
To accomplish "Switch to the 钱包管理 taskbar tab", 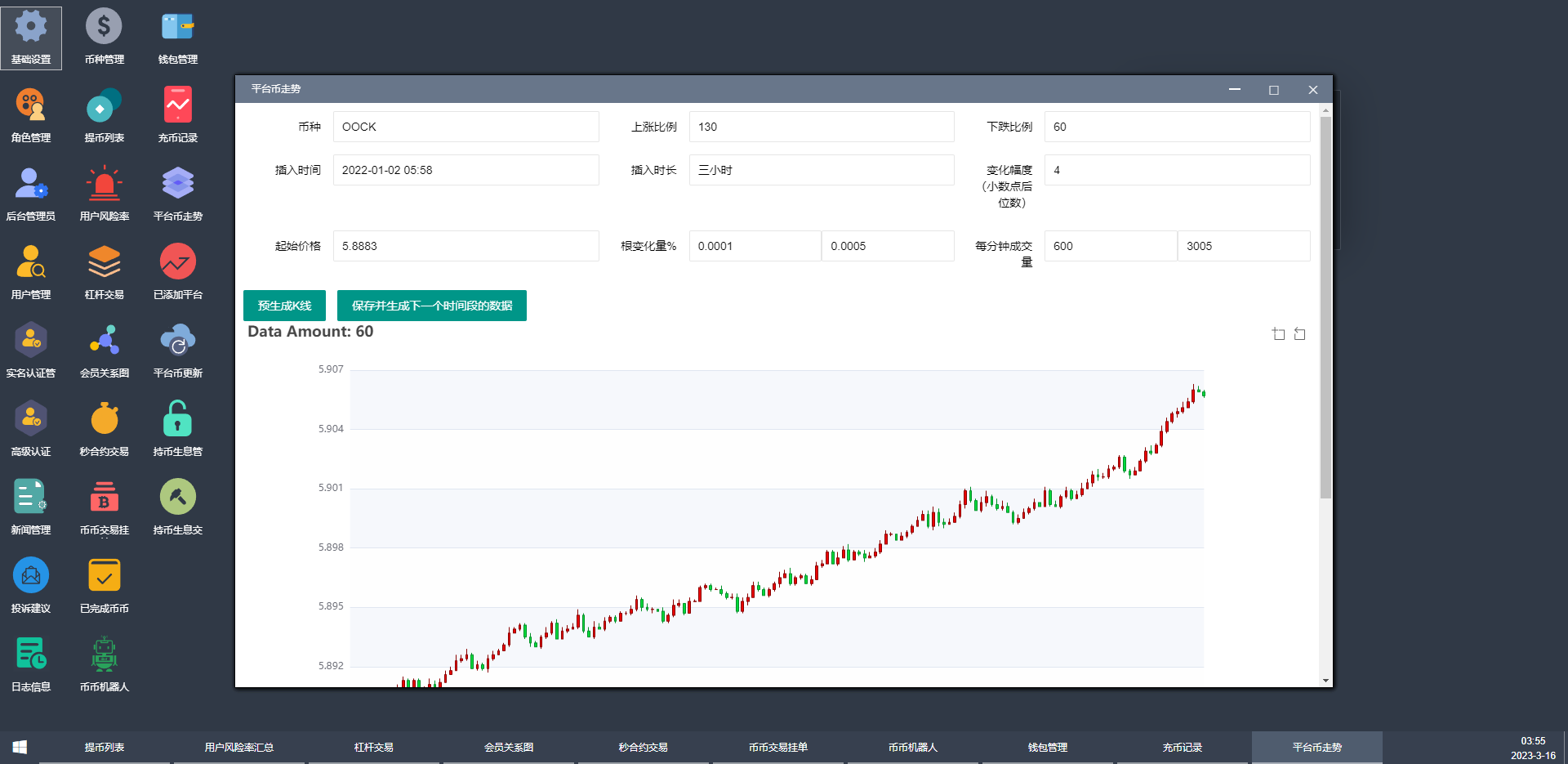I will click(x=1047, y=747).
